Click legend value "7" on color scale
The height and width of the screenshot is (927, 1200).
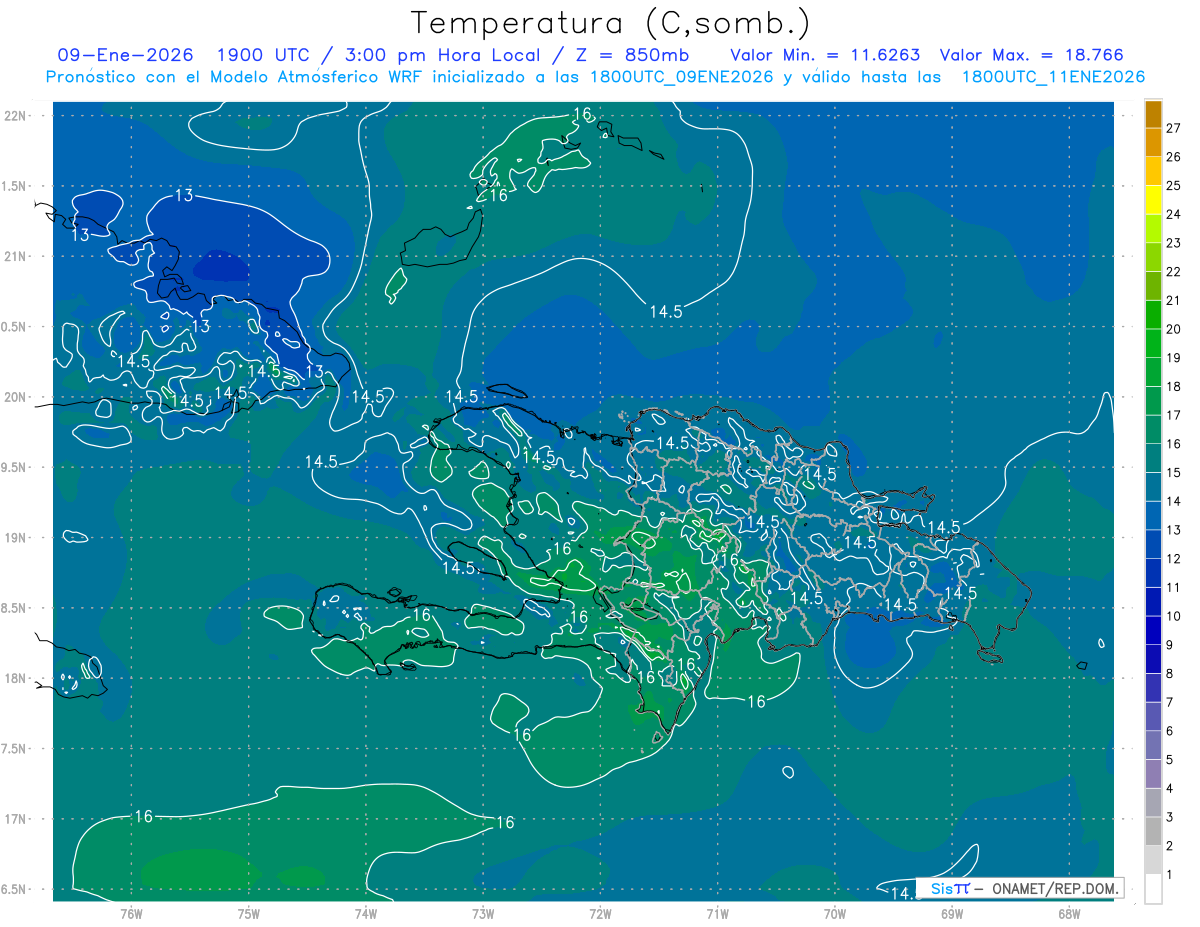(x=1170, y=702)
